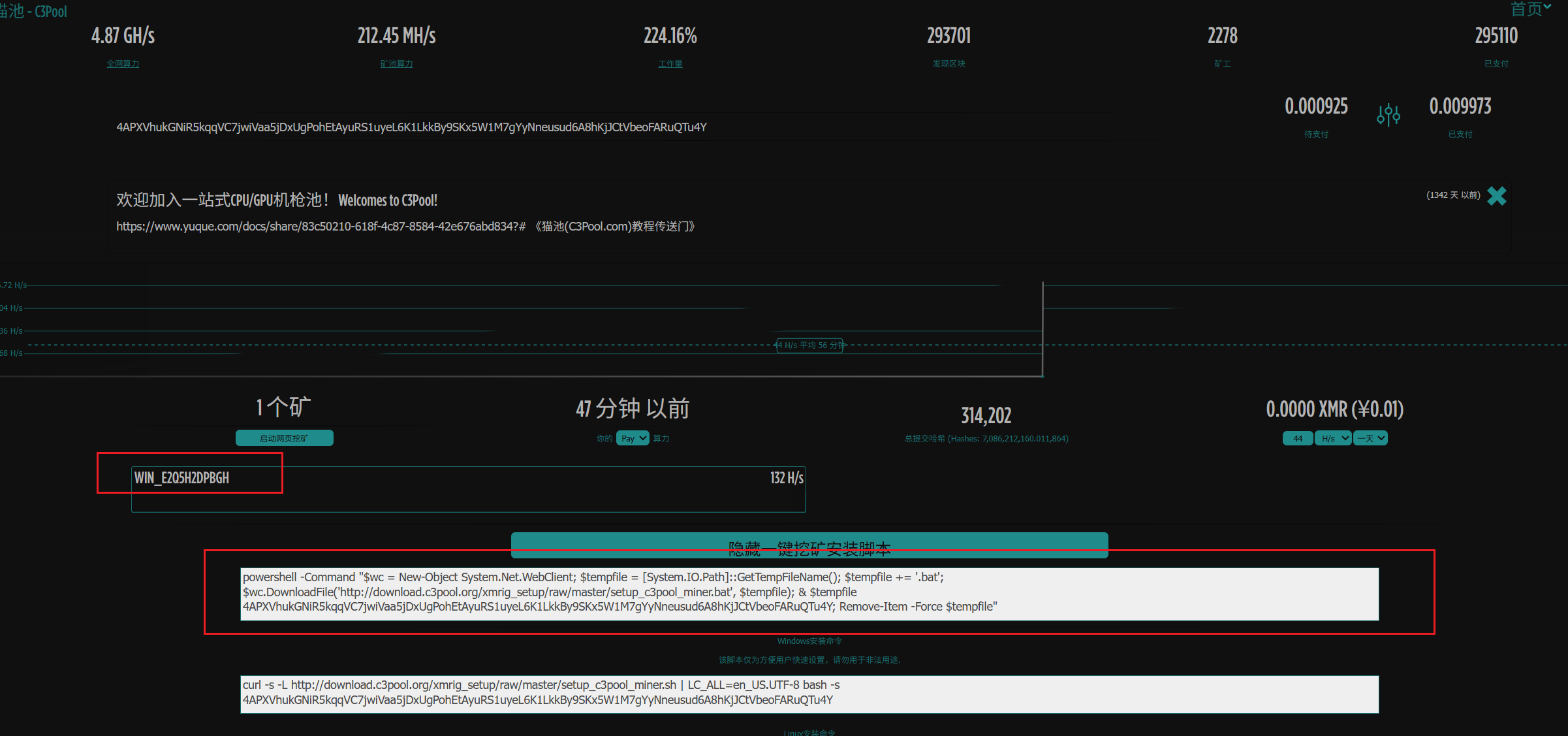Click the 212.45 MH/s pool hashrate value

396,36
